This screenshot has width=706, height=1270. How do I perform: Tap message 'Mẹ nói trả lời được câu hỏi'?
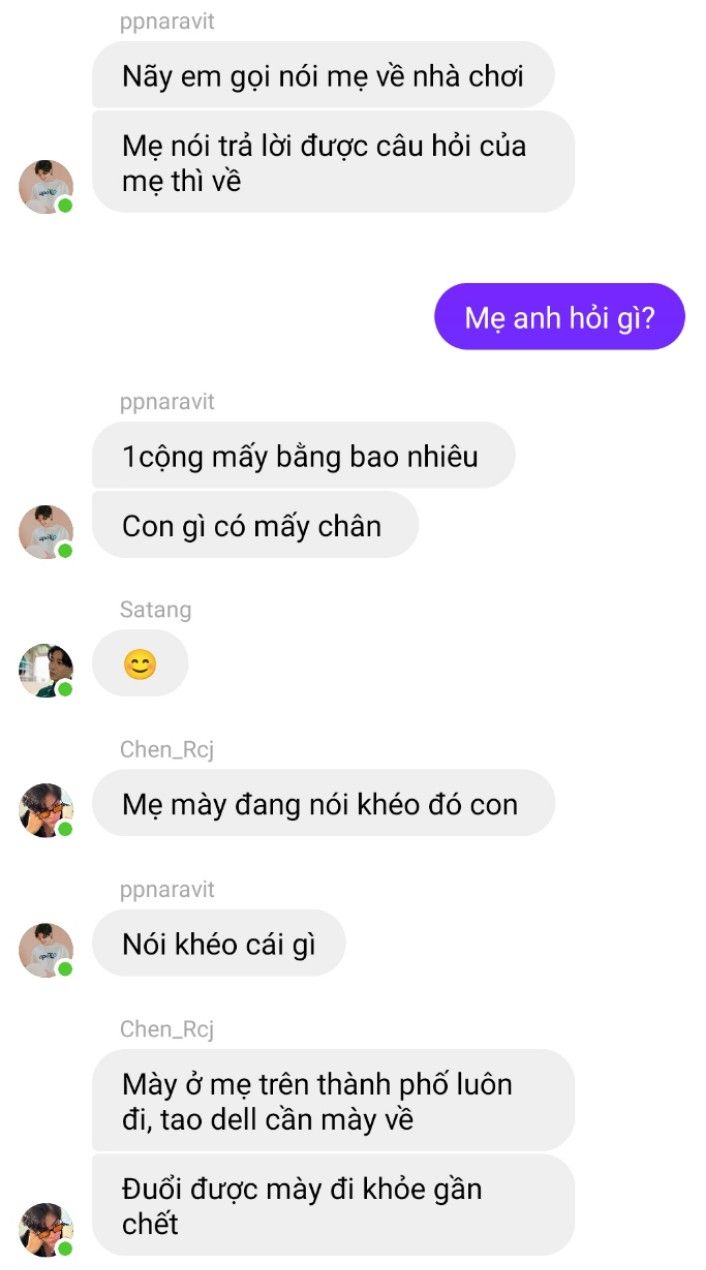[x=333, y=163]
